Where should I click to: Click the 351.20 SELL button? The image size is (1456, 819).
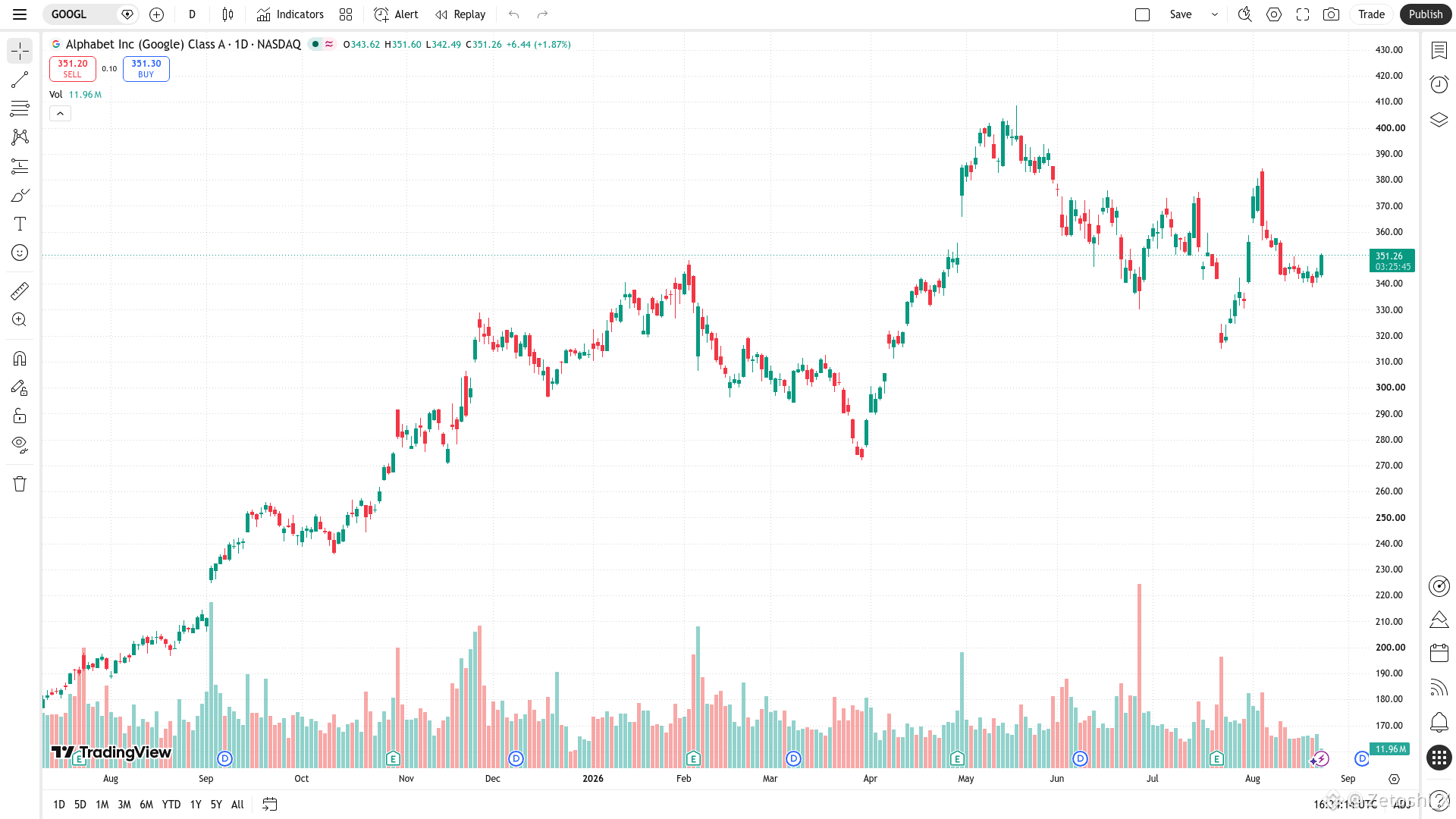click(x=73, y=69)
